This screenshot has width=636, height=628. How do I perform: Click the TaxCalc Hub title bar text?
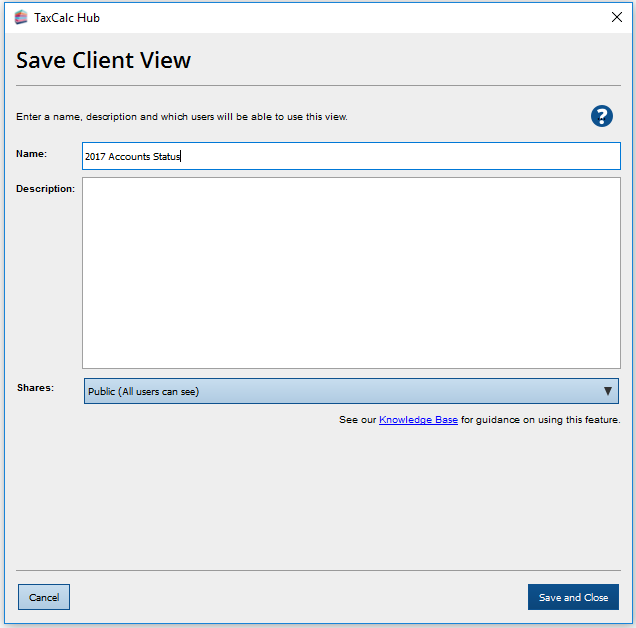67,17
